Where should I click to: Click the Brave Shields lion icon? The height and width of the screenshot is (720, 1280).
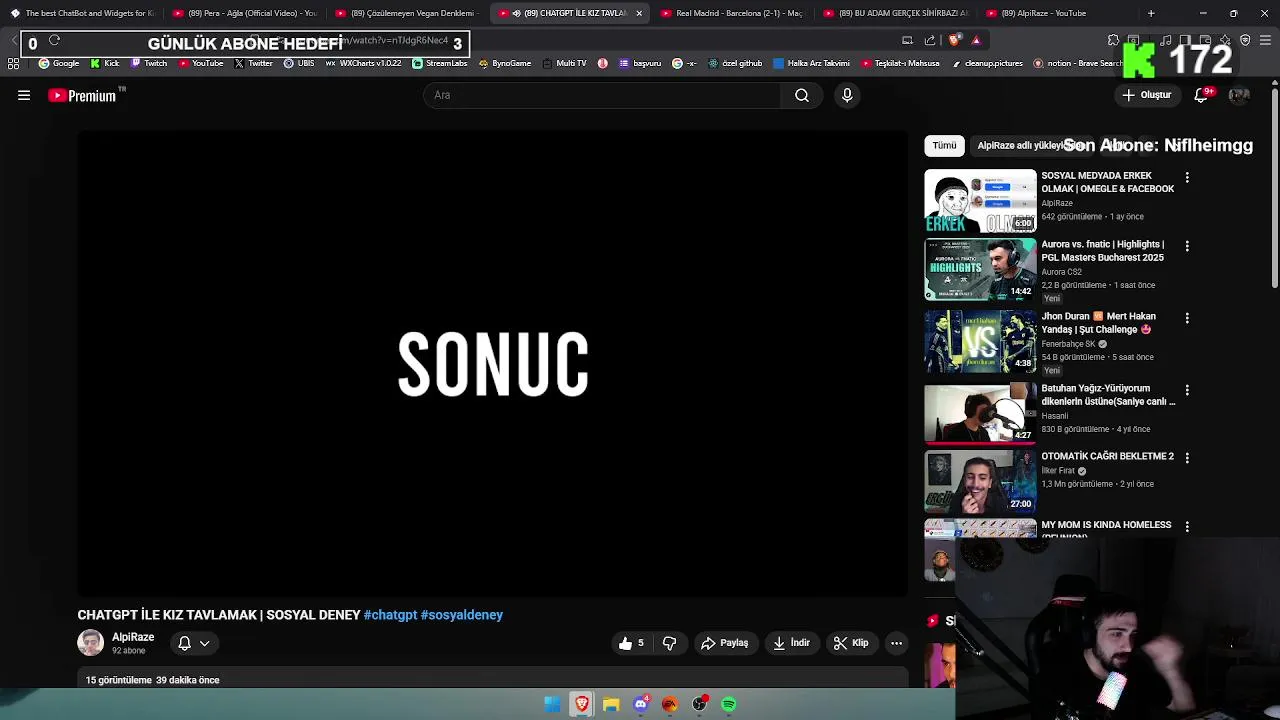pos(954,41)
